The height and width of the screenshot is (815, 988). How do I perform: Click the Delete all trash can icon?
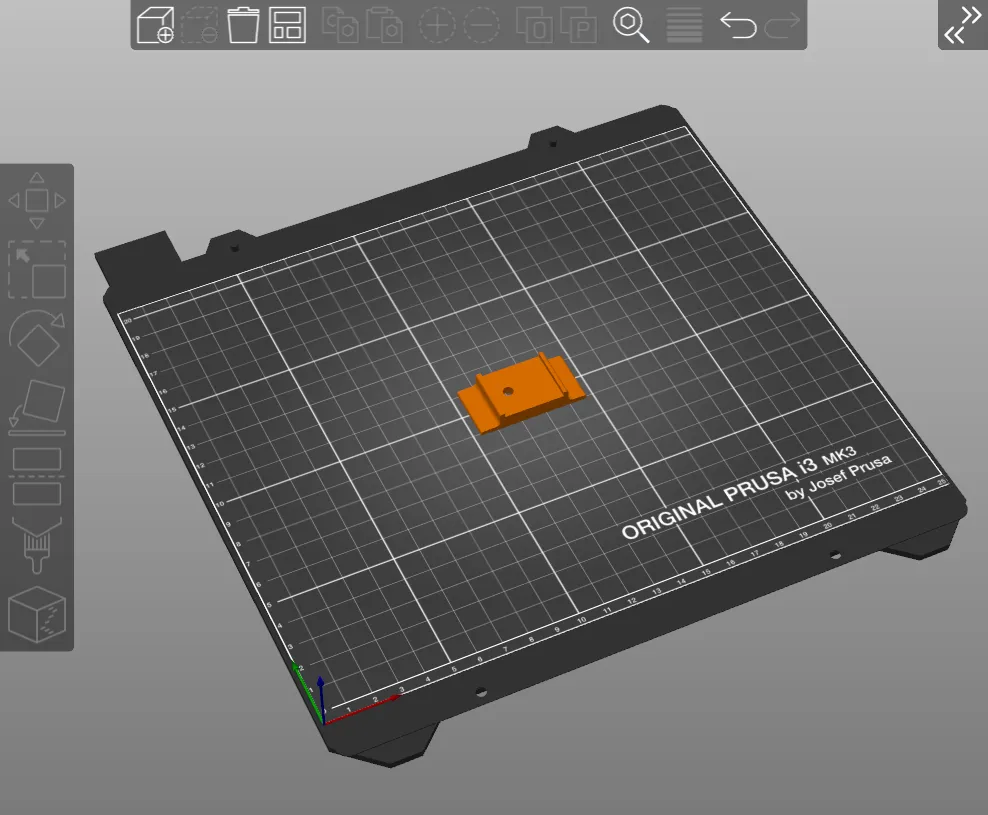(x=243, y=25)
